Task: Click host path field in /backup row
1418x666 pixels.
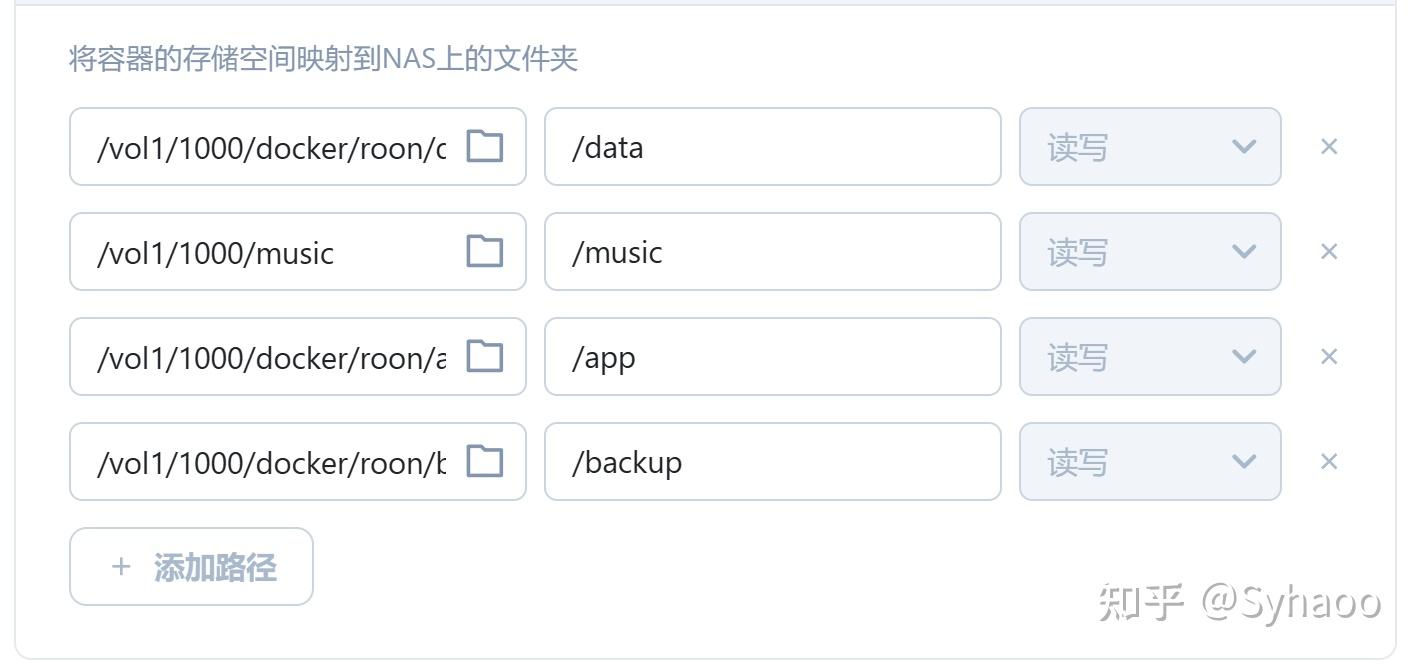Action: 270,462
